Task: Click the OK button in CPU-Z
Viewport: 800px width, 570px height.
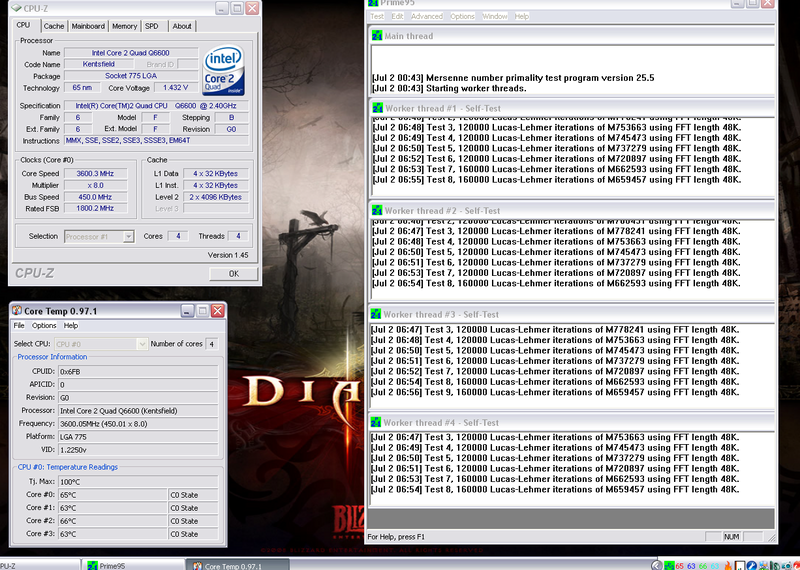Action: click(x=234, y=274)
